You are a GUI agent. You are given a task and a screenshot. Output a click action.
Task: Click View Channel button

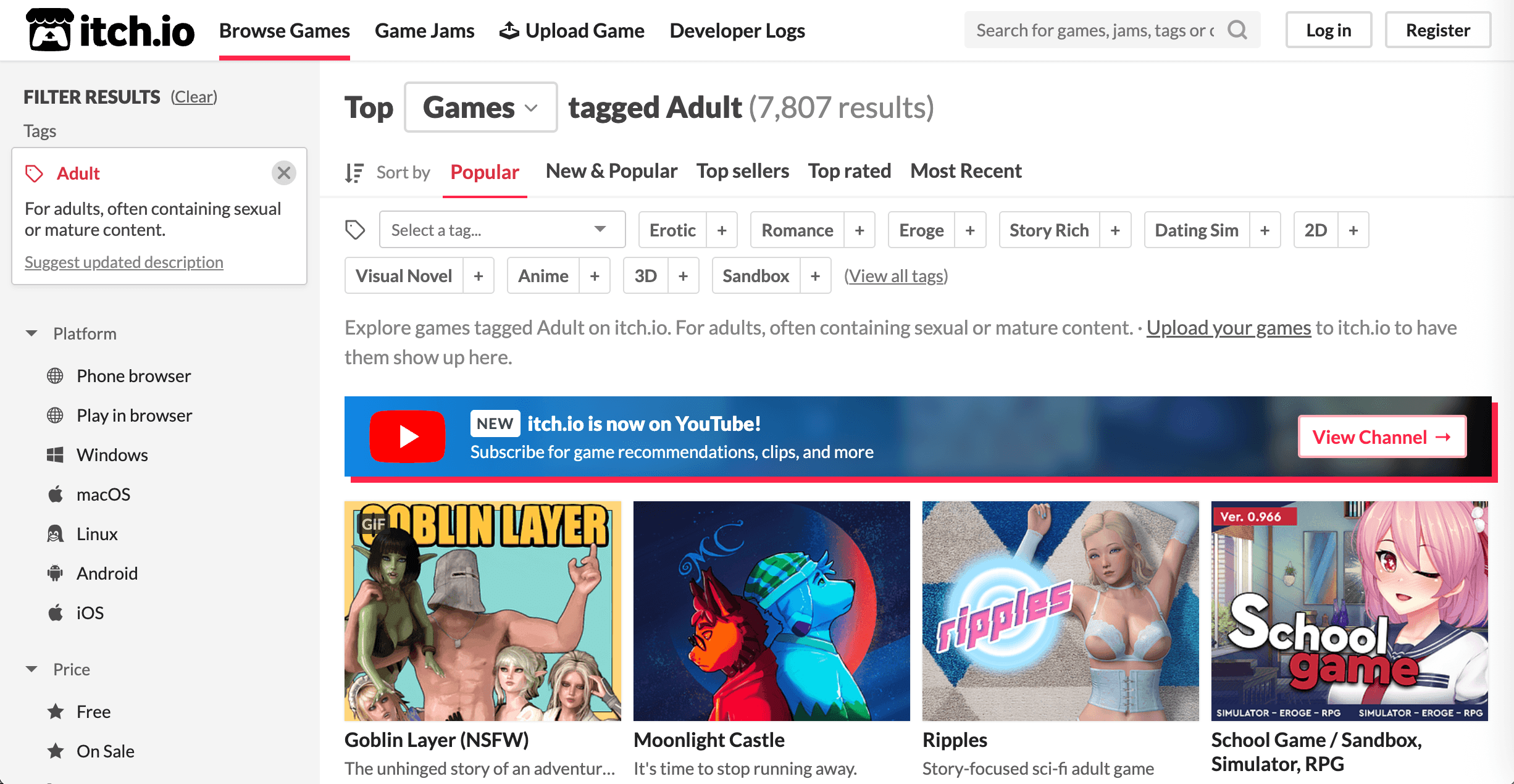pyautogui.click(x=1382, y=436)
